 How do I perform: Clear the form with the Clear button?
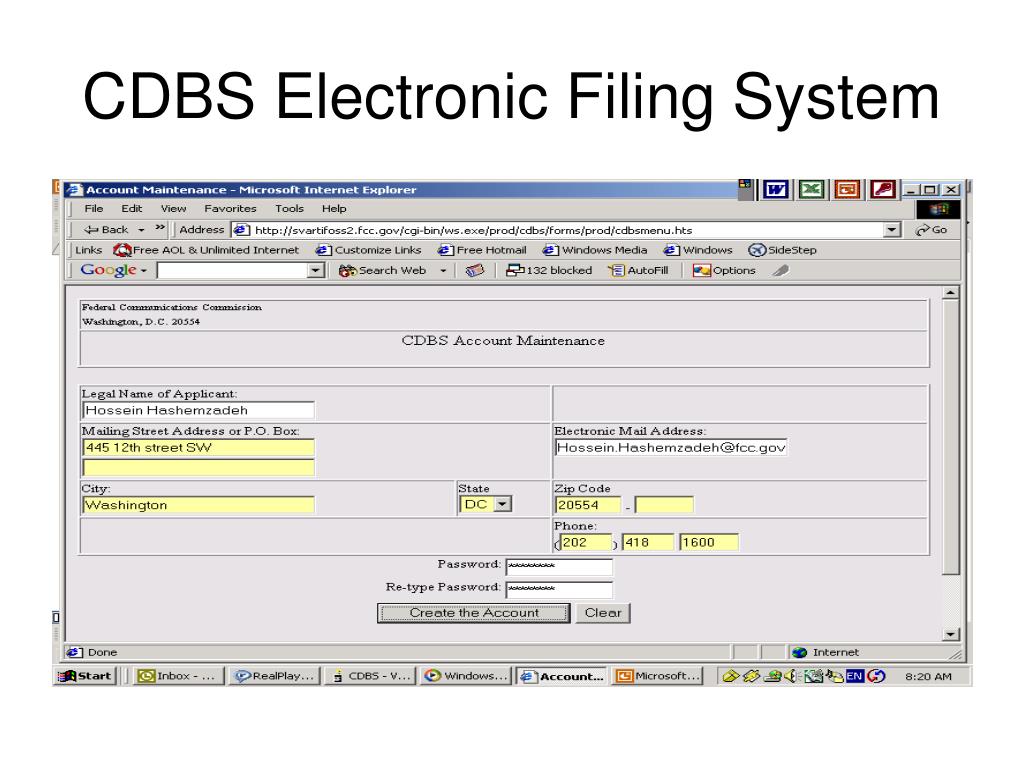[x=602, y=612]
